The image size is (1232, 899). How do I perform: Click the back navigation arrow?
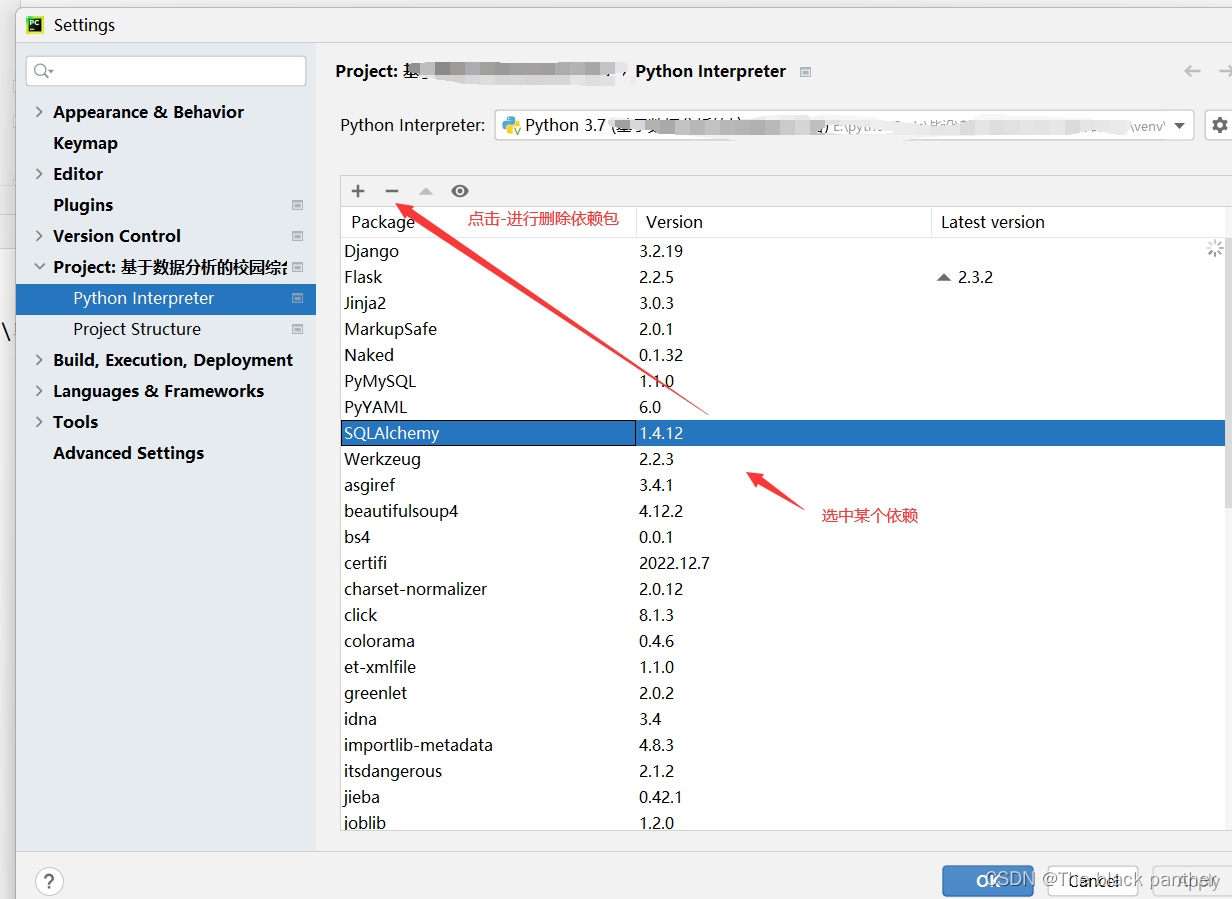[1192, 71]
